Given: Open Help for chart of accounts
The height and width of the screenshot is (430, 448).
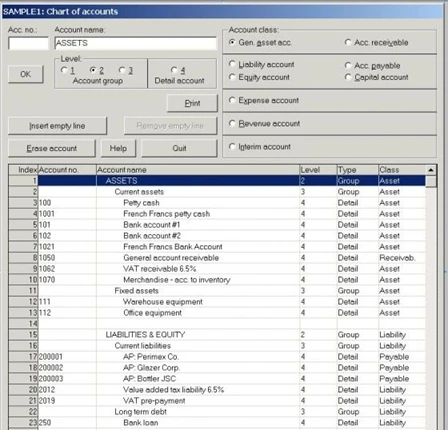Looking at the screenshot, I should (118, 148).
